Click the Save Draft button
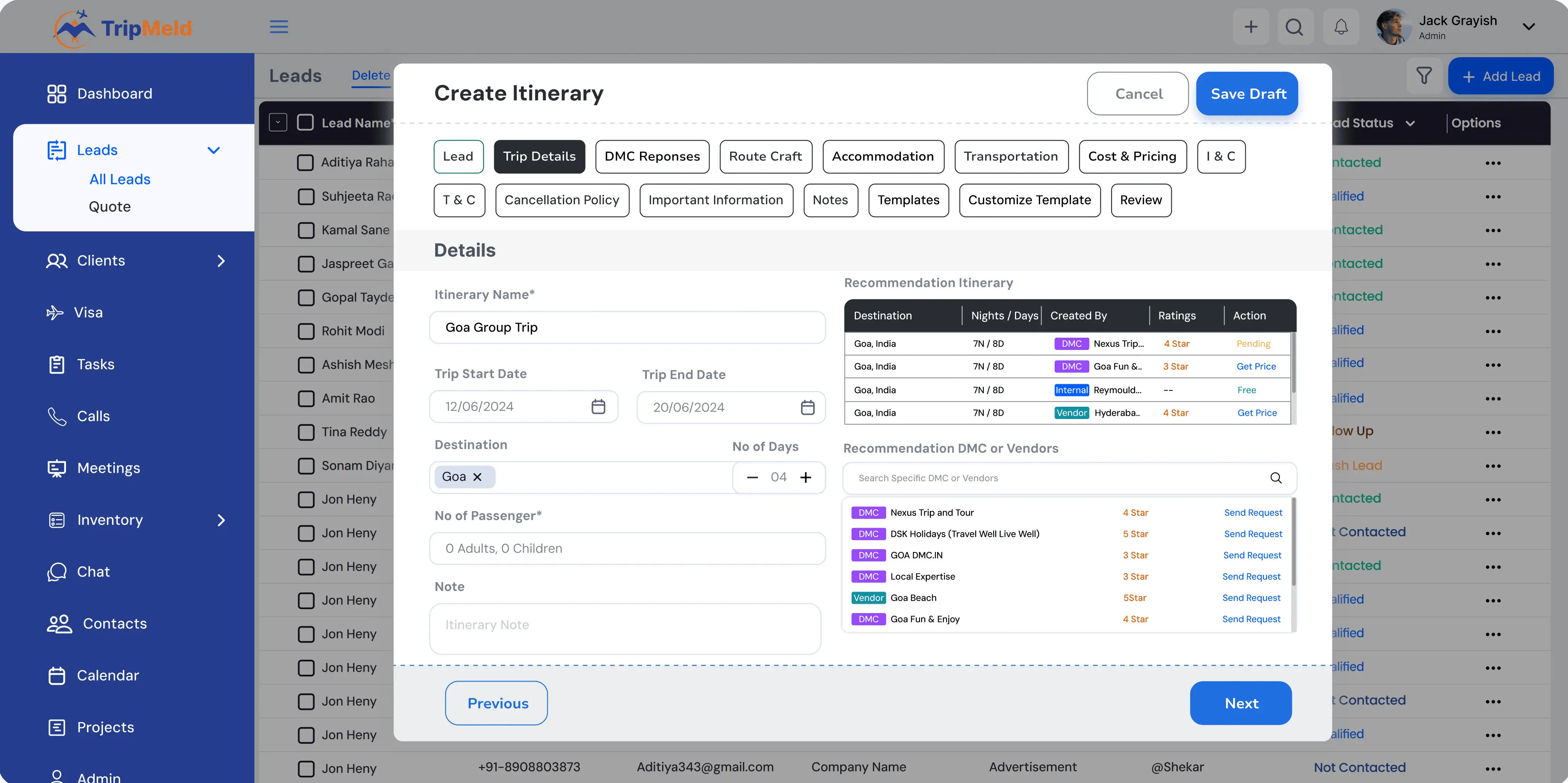The height and width of the screenshot is (783, 1568). click(1247, 94)
